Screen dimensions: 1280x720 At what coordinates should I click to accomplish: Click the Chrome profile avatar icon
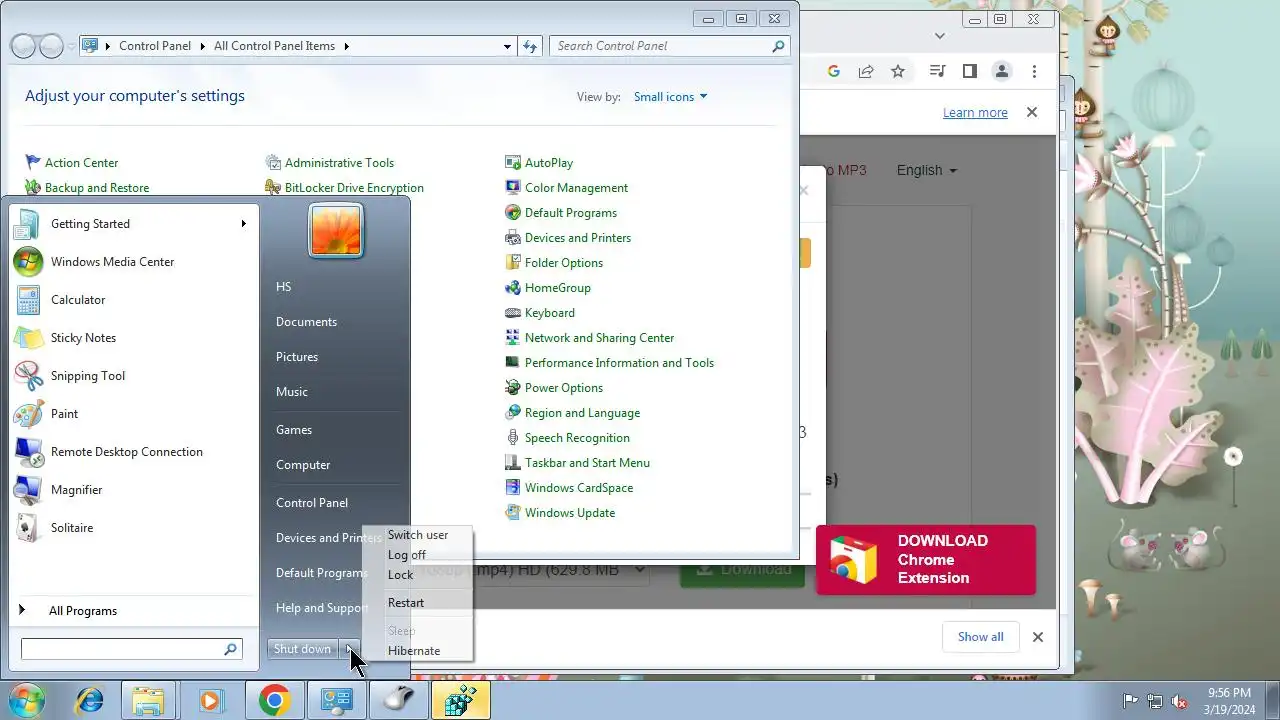[1001, 71]
